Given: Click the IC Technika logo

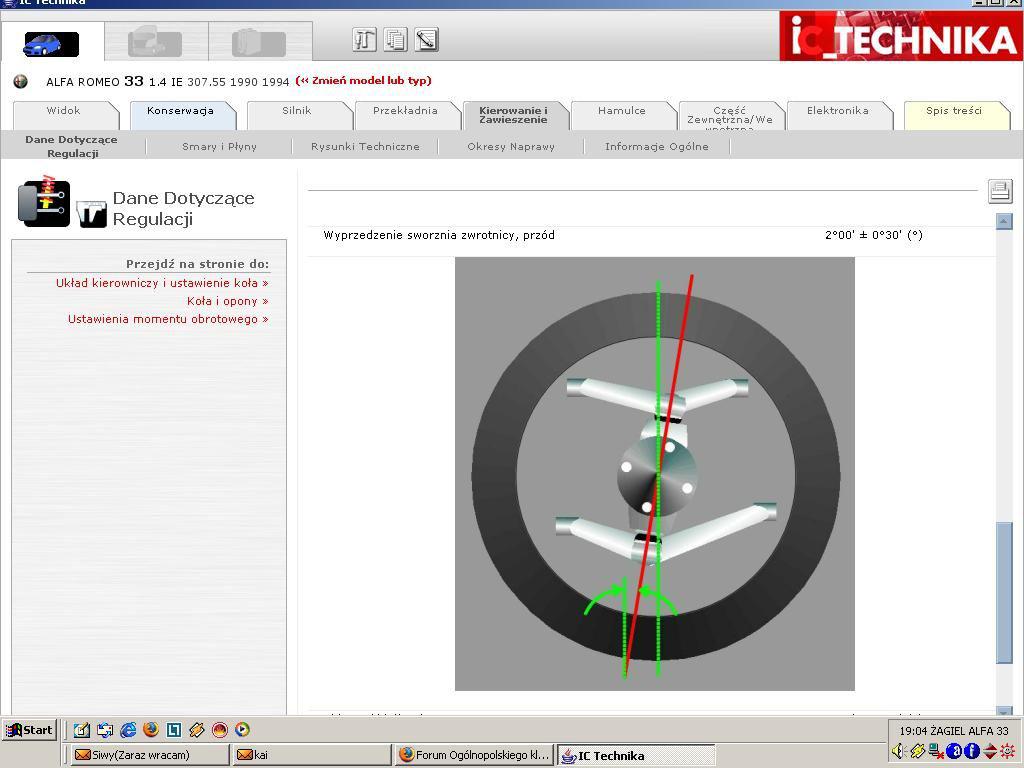Looking at the screenshot, I should click(x=901, y=37).
